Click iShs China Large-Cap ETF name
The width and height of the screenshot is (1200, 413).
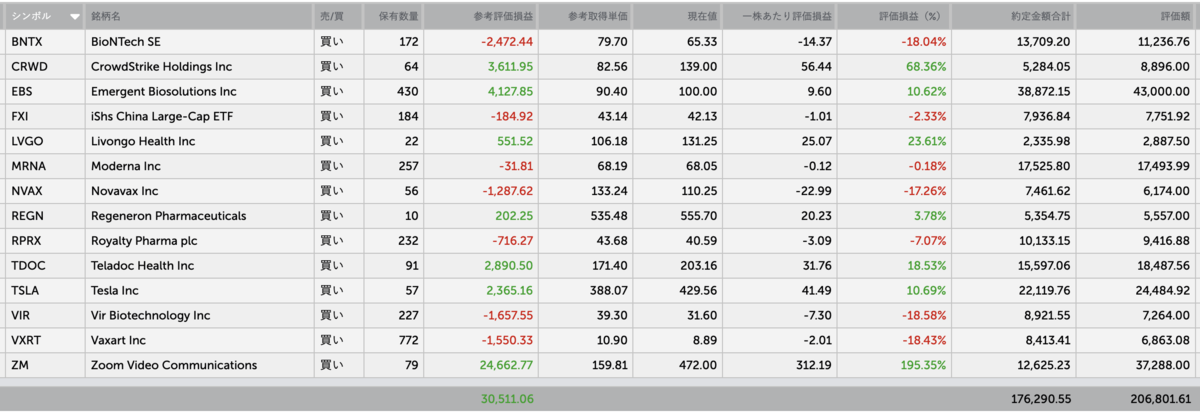pos(162,116)
